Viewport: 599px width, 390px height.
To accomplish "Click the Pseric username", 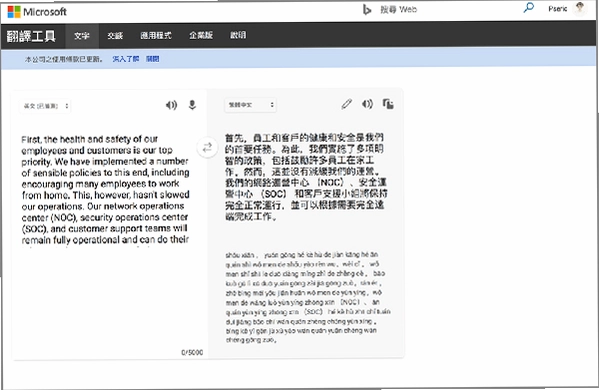I will point(558,9).
